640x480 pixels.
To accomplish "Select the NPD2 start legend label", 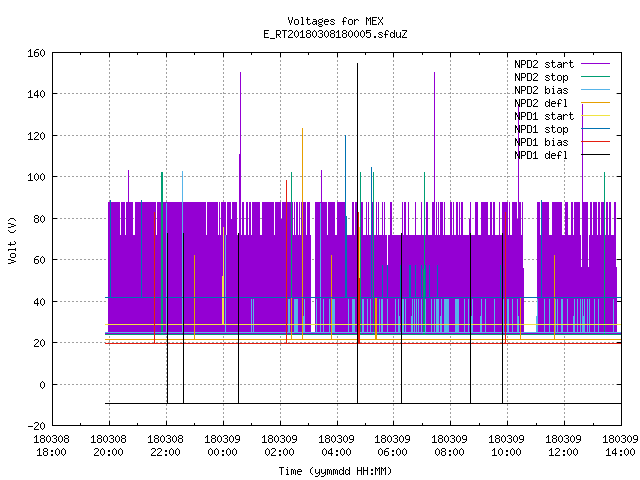I will [x=544, y=64].
